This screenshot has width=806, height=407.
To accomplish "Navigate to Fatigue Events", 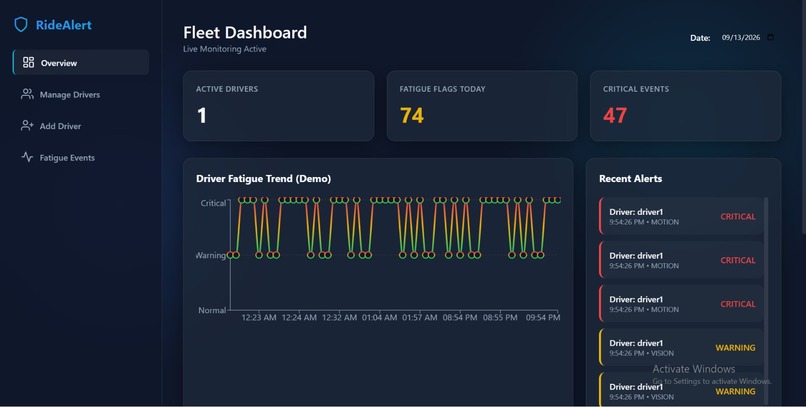I will [x=81, y=158].
